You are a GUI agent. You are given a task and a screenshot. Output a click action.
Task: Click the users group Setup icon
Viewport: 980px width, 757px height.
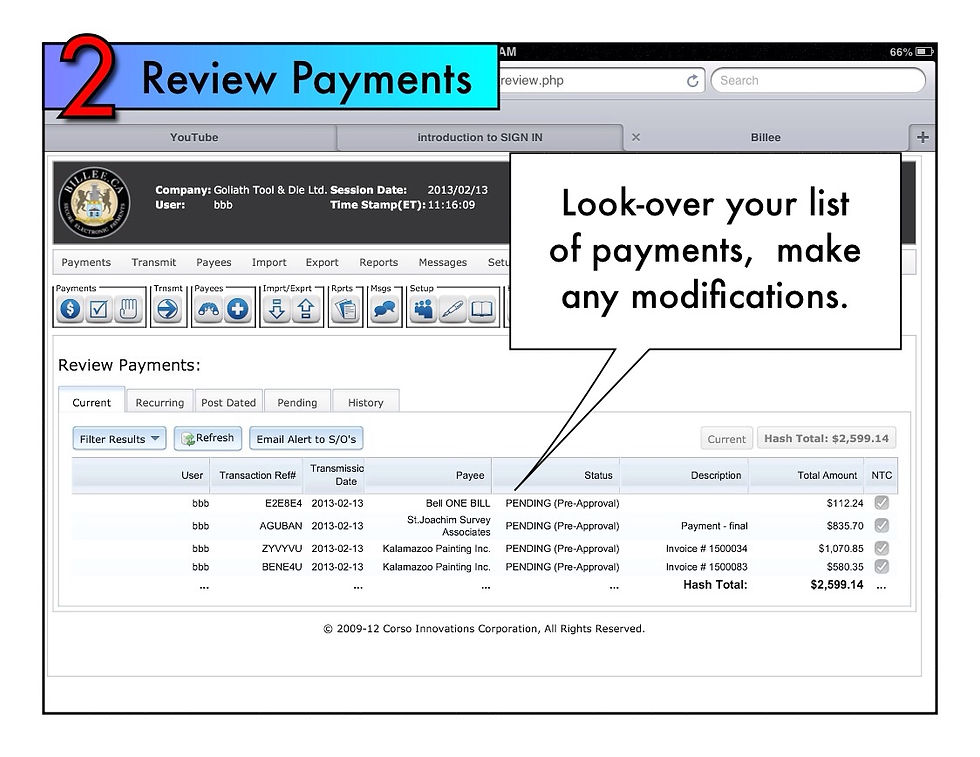coord(424,309)
